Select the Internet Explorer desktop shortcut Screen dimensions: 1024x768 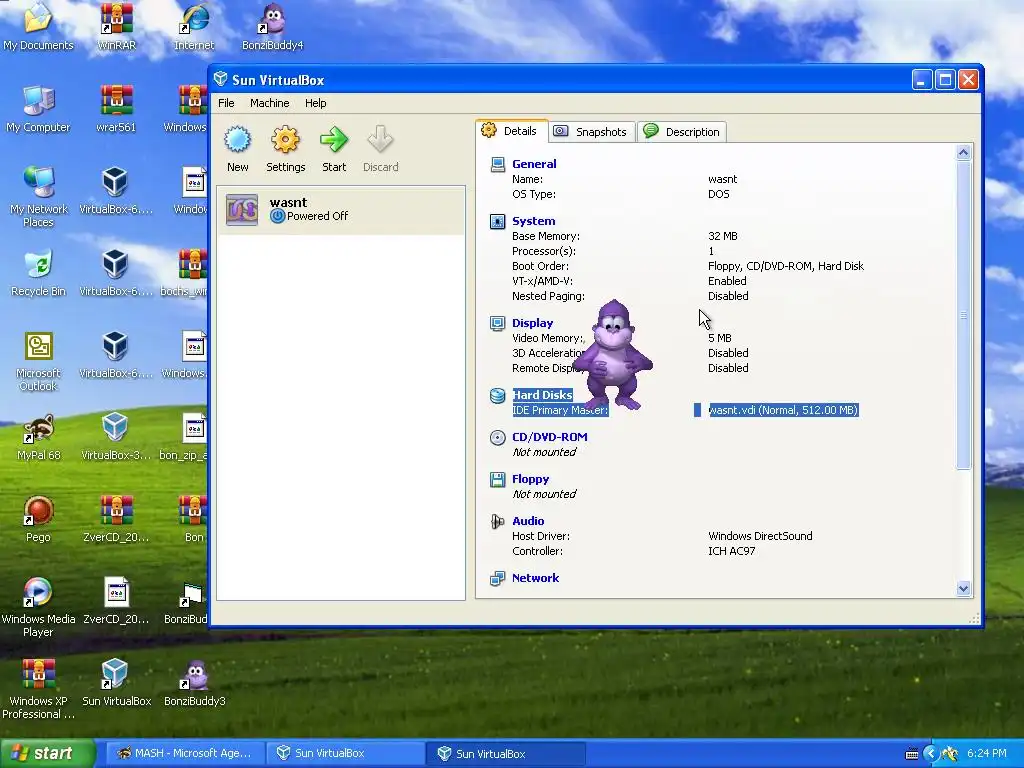[x=194, y=26]
